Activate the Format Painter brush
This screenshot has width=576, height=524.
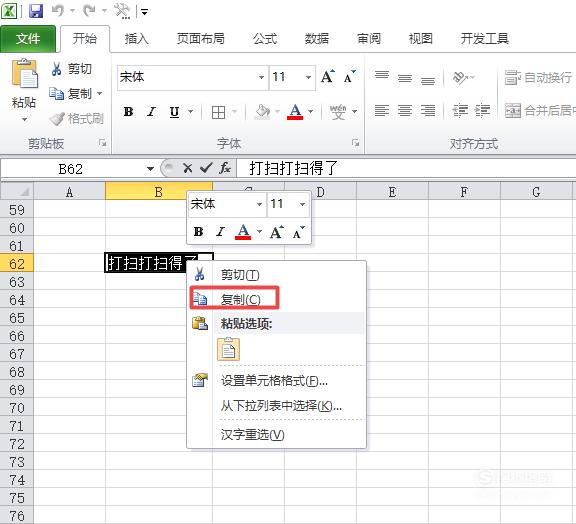(76, 118)
